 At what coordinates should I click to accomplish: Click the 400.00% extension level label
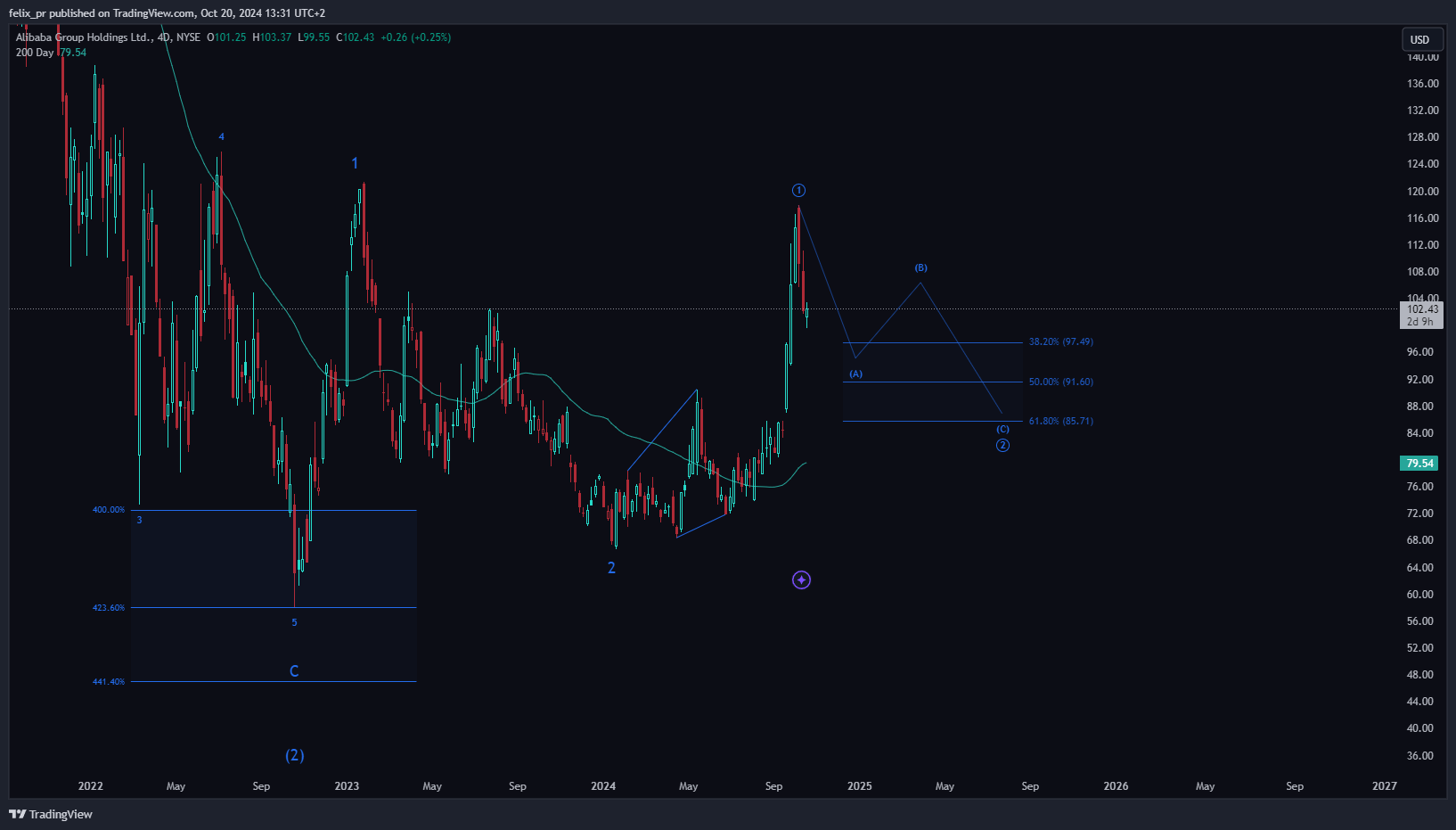109,510
